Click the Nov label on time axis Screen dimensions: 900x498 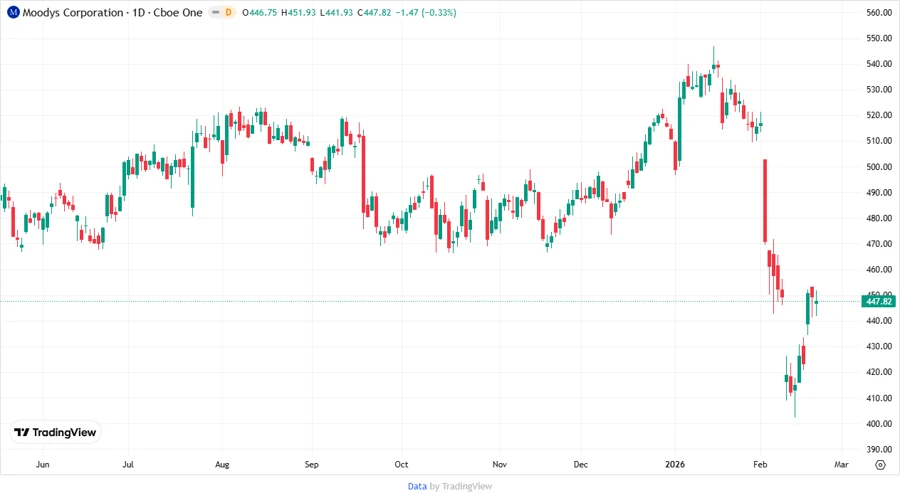tap(499, 464)
